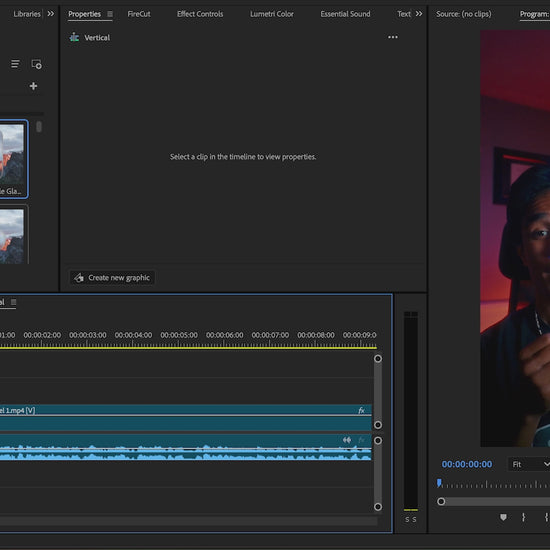Click the Add Marker button in Program monitor
Screen dimensions: 550x550
coord(503,517)
